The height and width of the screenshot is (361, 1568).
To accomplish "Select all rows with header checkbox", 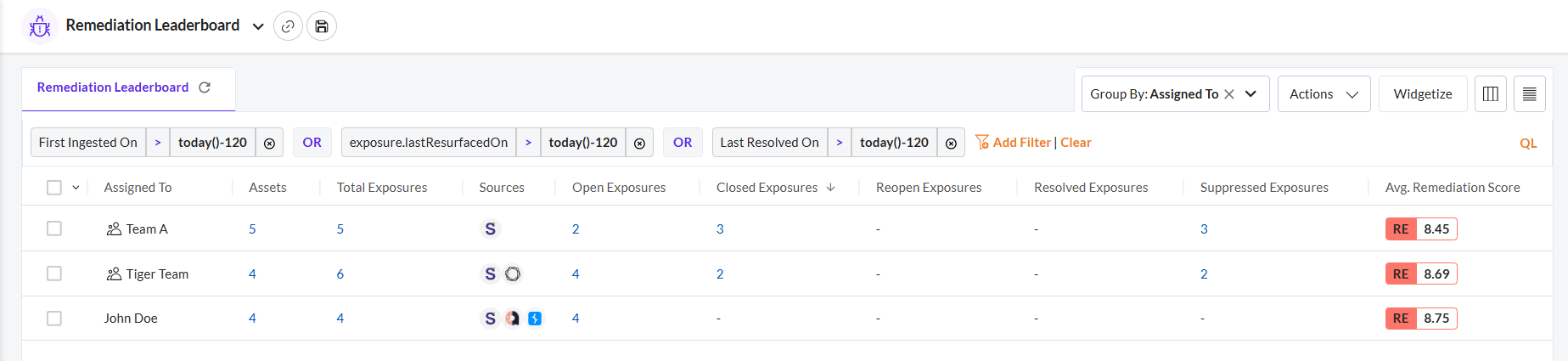I will pos(54,188).
